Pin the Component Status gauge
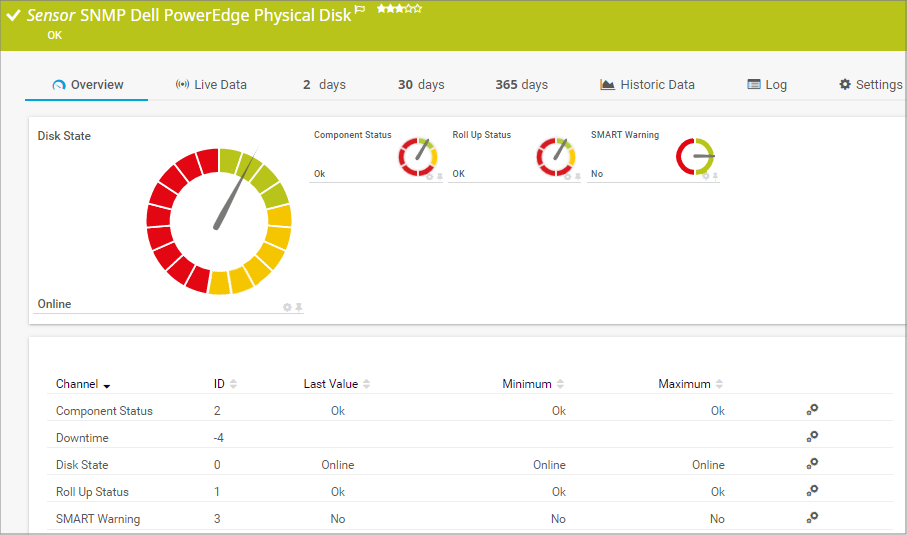The width and height of the screenshot is (907, 535). click(x=439, y=177)
